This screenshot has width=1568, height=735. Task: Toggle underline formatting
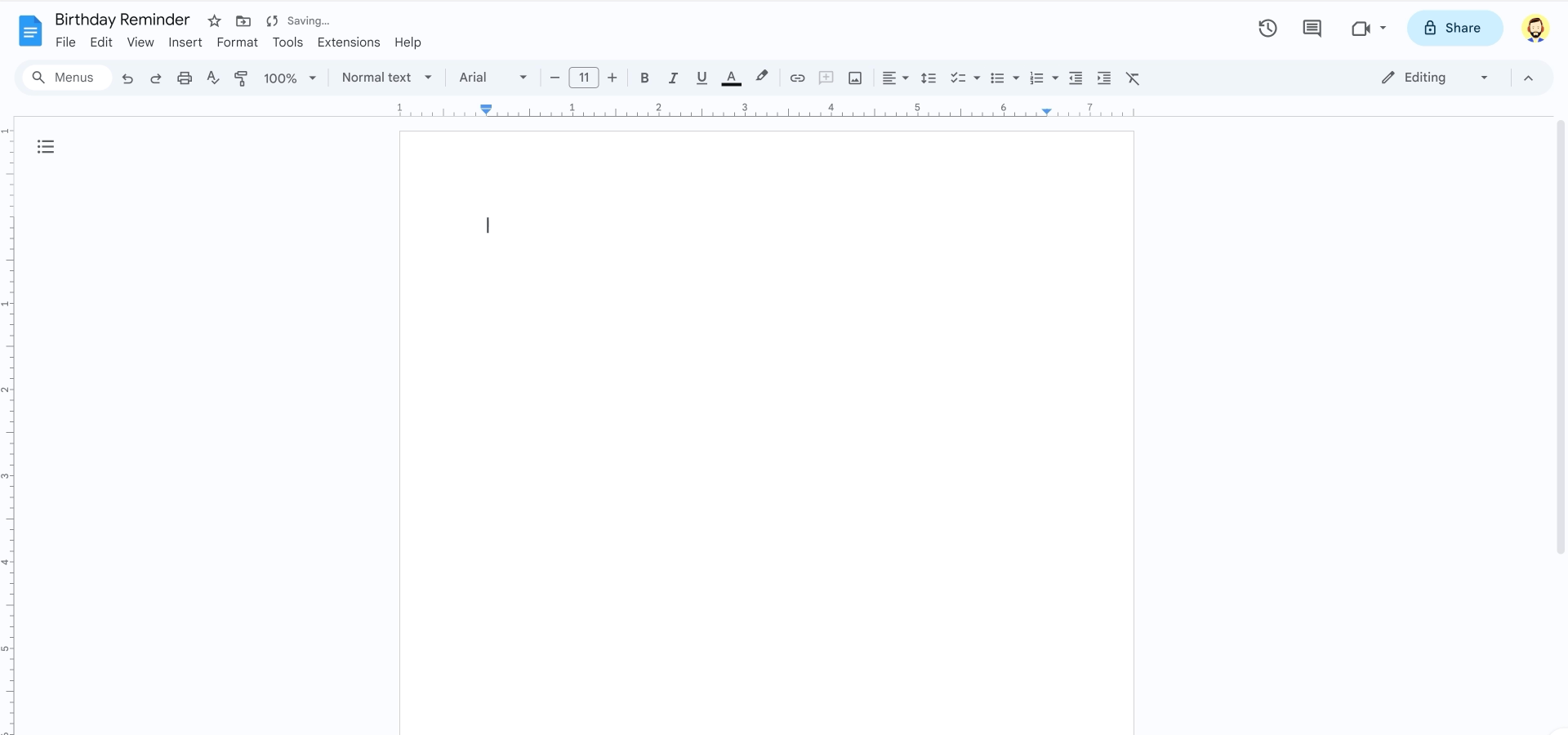pos(702,78)
